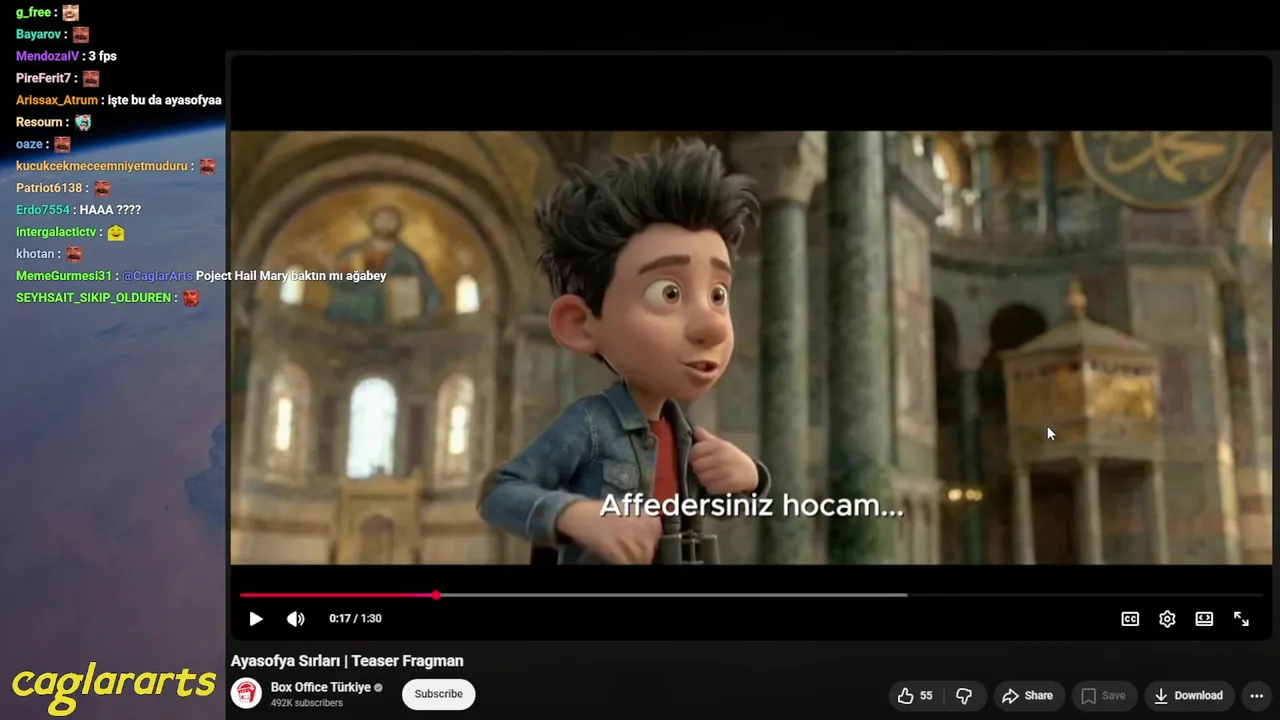
Task: Play the paused video
Action: point(256,619)
